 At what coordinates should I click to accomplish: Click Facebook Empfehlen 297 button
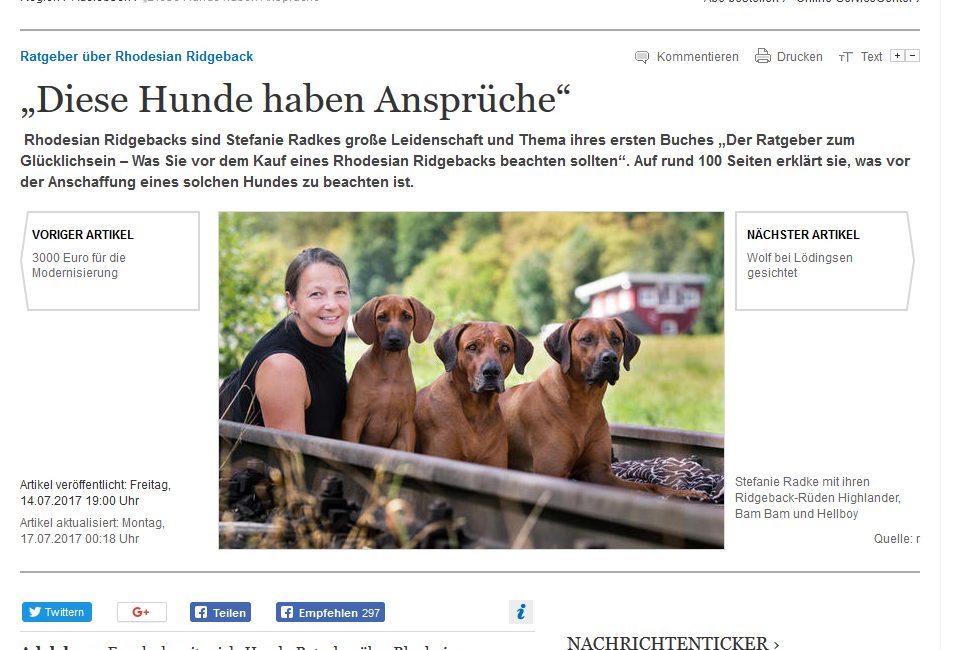(x=331, y=612)
